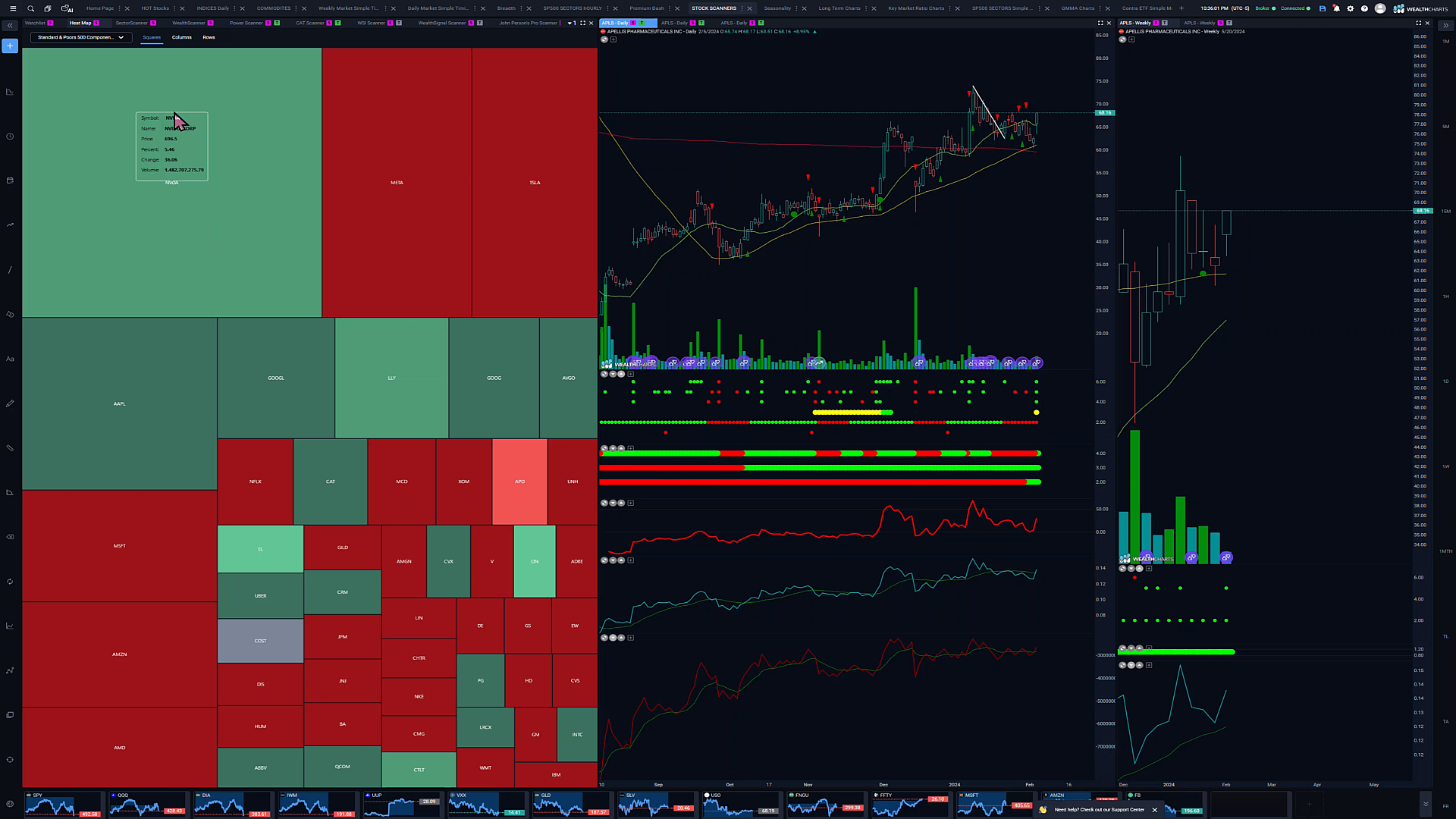The width and height of the screenshot is (1456, 819).
Task: Switch to the GMMA Charts workspace tab
Action: [x=1078, y=8]
